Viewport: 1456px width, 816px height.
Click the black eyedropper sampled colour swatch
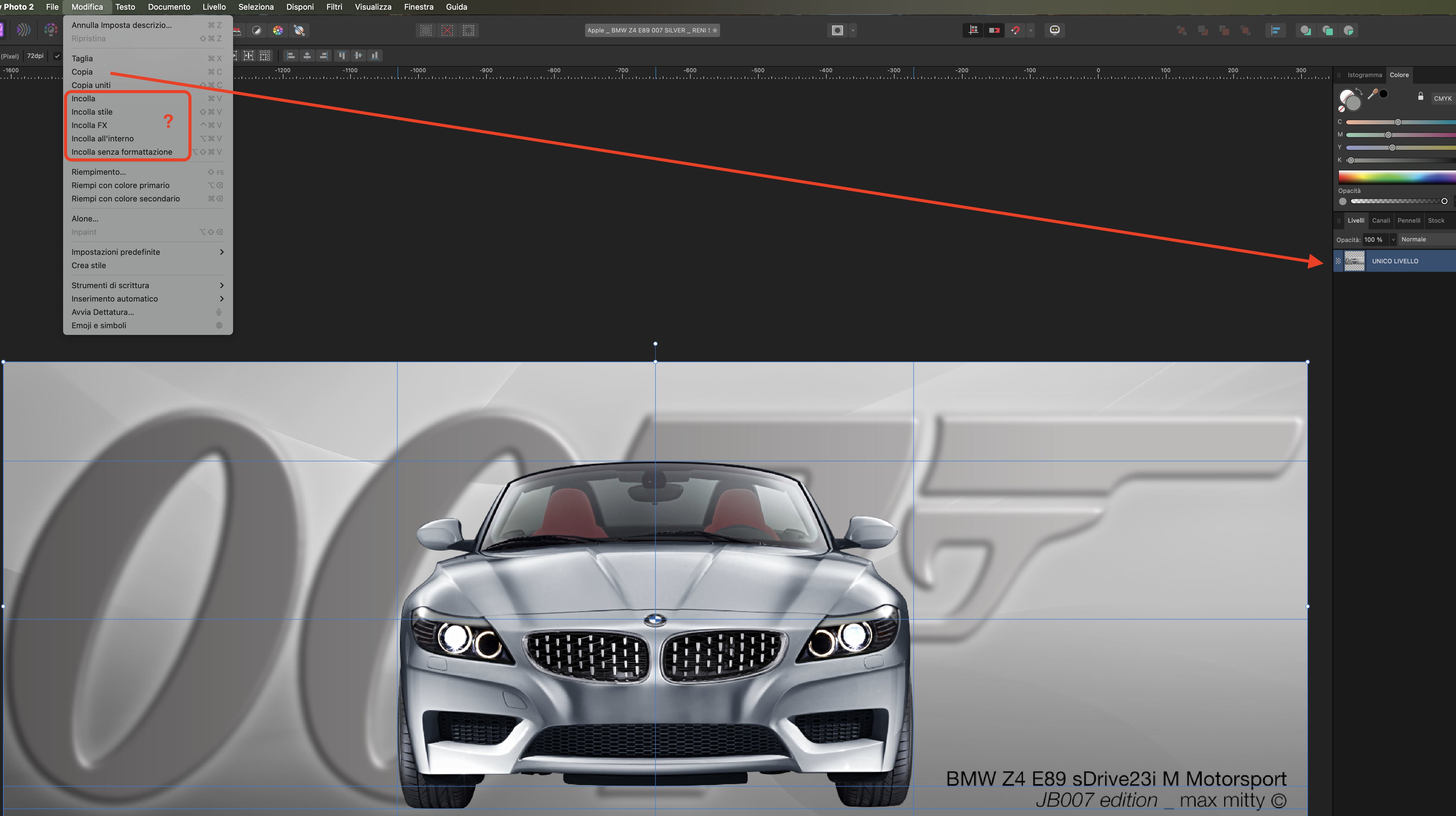(1383, 94)
